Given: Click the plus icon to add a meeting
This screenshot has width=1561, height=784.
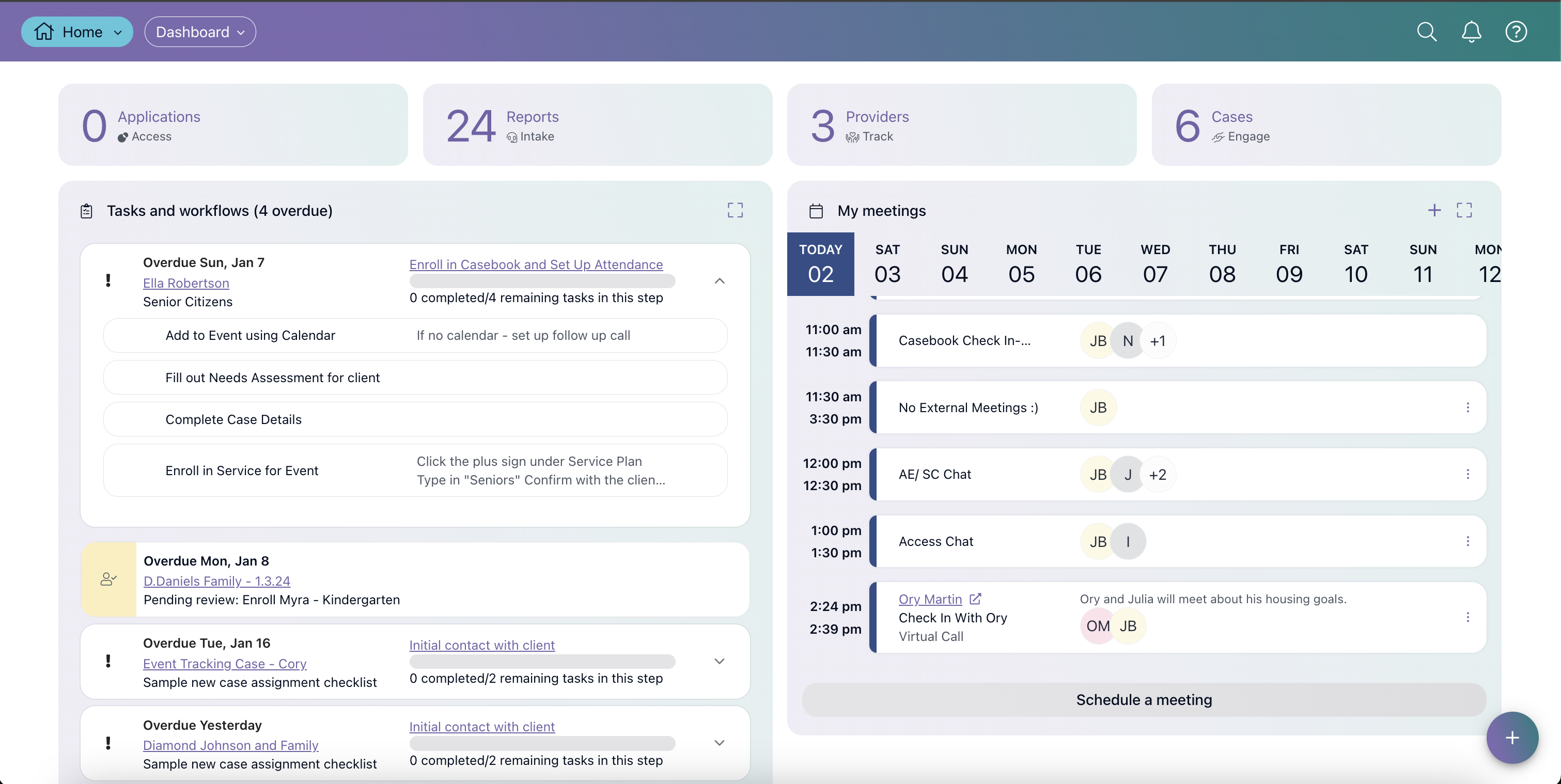Looking at the screenshot, I should (x=1434, y=210).
